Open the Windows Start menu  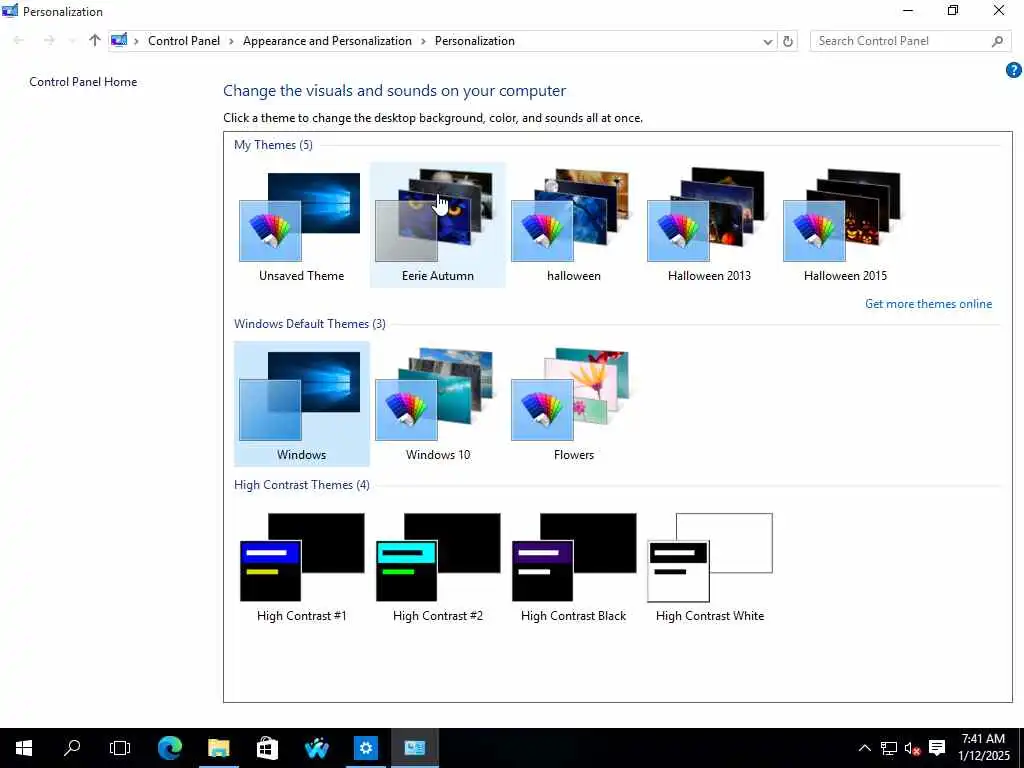click(24, 748)
